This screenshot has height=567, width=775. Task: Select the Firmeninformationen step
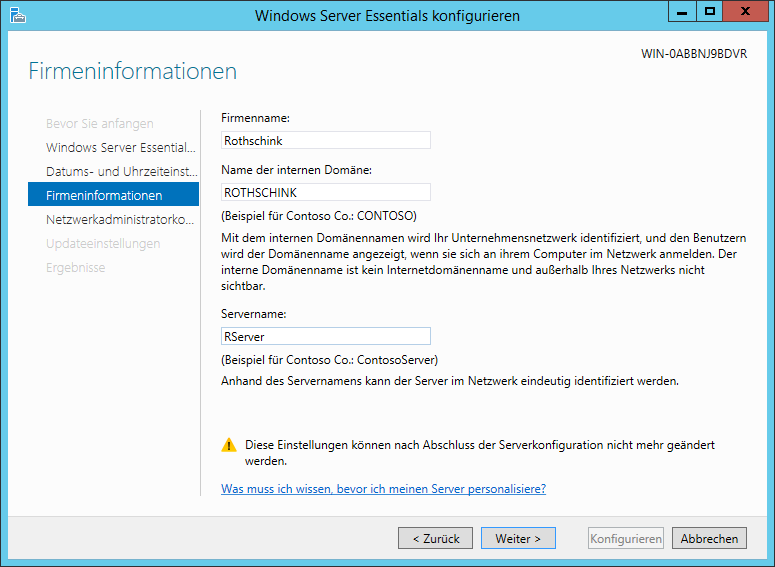pos(114,195)
